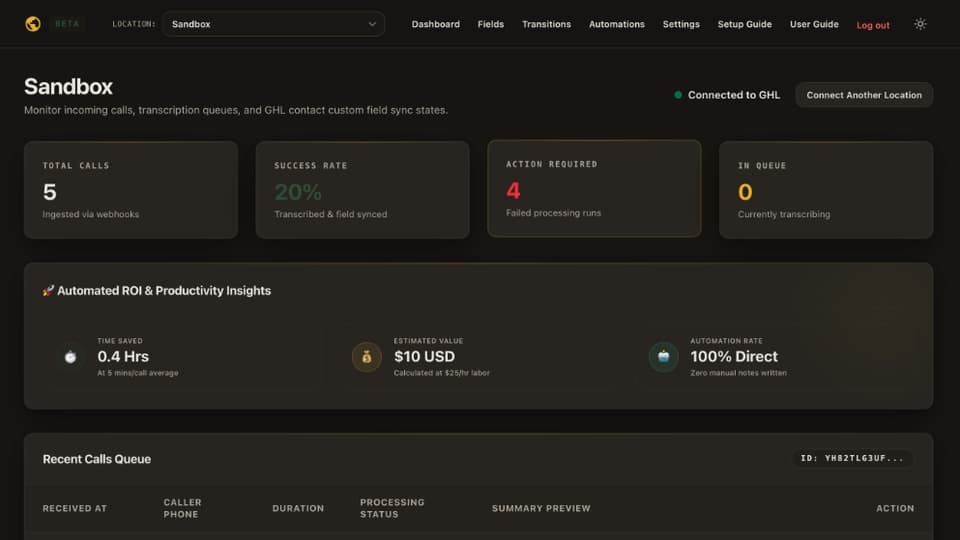The image size is (960, 540).
Task: Click the Log out link
Action: click(x=872, y=25)
